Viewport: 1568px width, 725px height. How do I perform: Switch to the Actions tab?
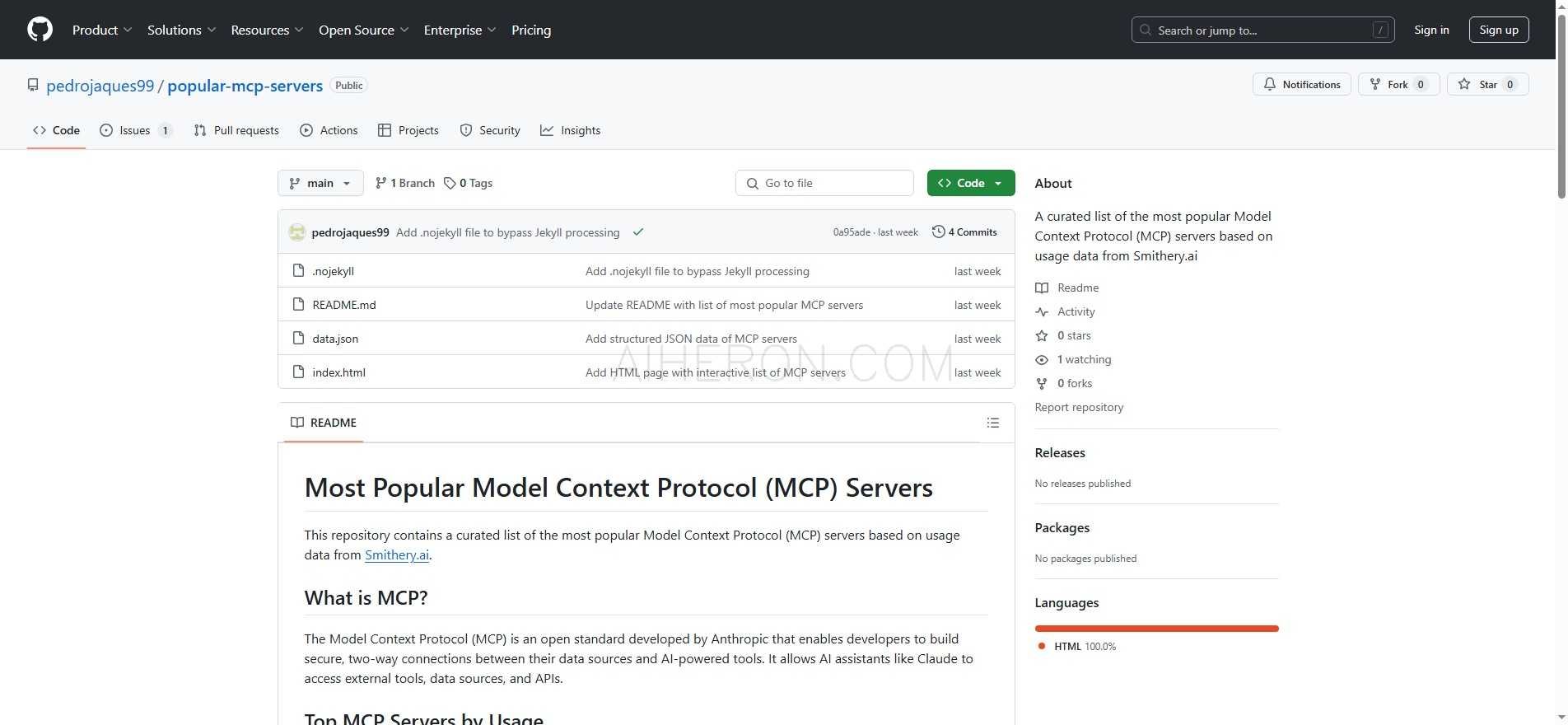(329, 130)
